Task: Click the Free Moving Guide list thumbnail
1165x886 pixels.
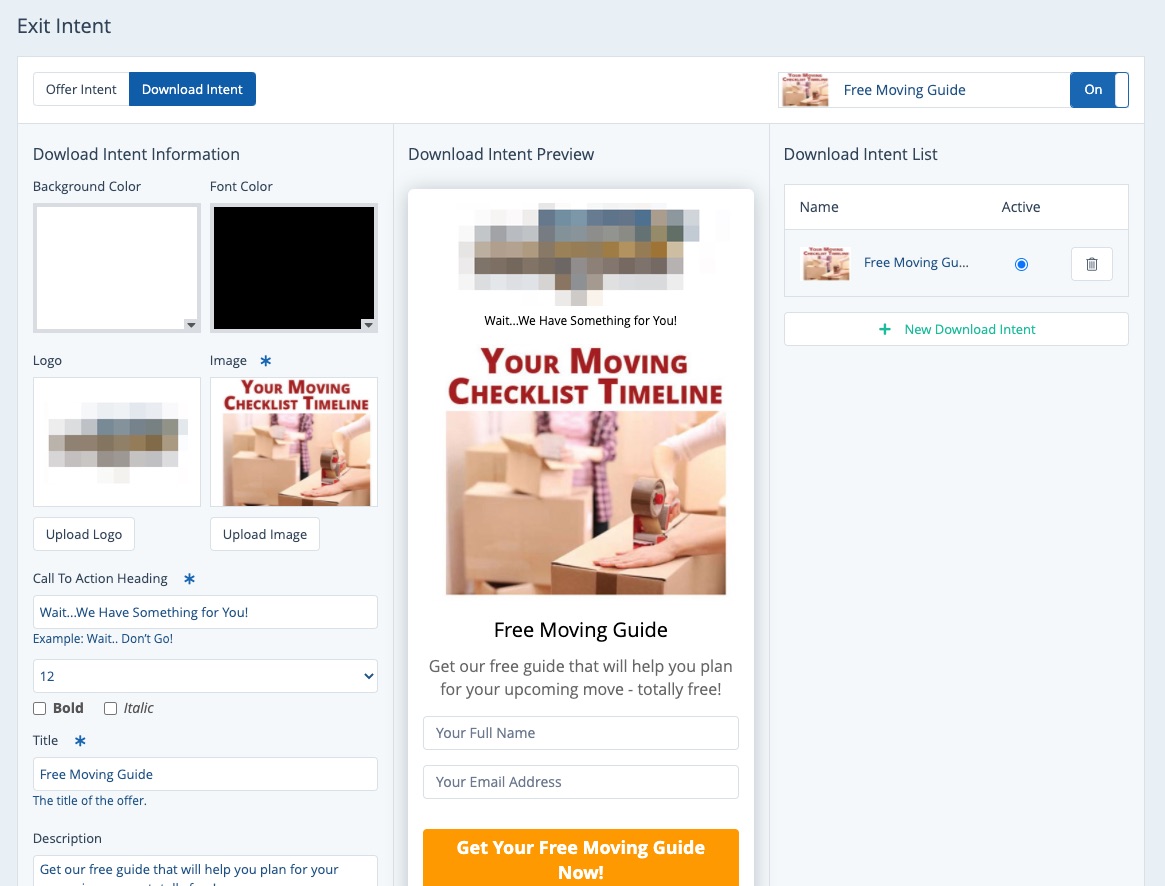Action: 826,263
